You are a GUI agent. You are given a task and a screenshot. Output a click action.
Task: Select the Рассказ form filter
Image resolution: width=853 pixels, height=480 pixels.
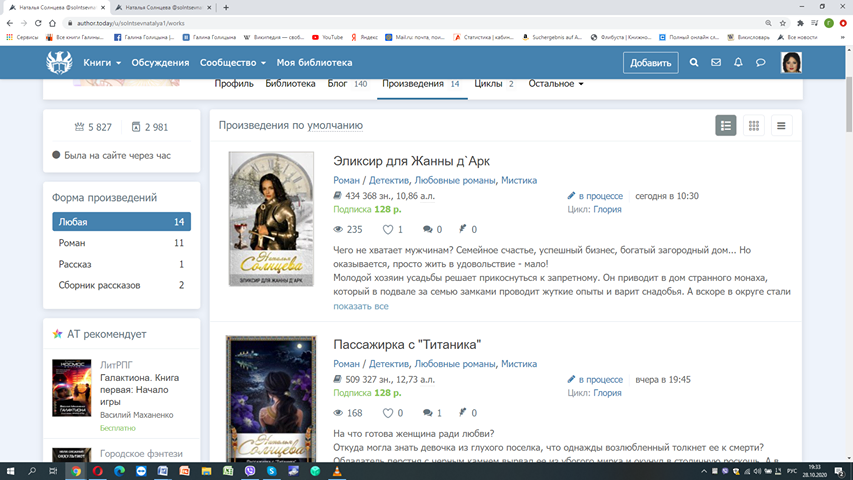tap(75, 264)
